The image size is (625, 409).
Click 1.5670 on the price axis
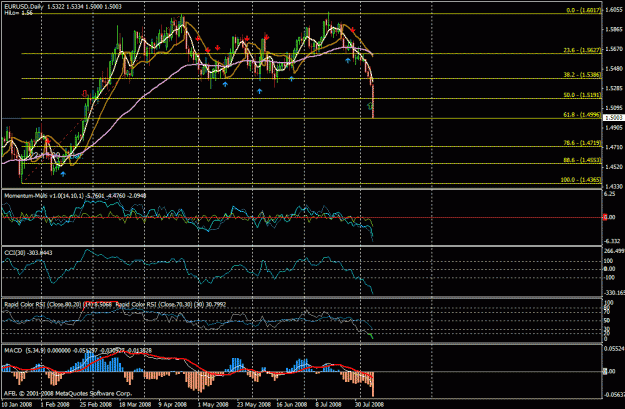614,49
